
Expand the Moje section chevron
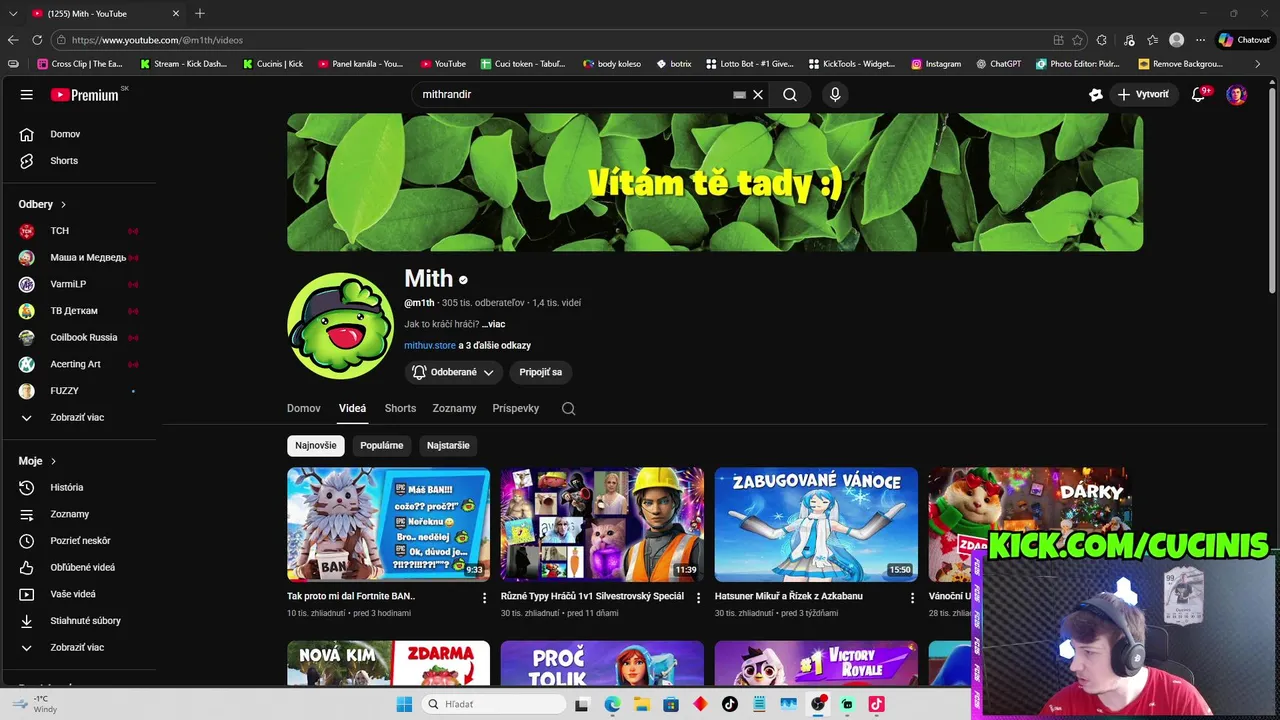click(53, 461)
